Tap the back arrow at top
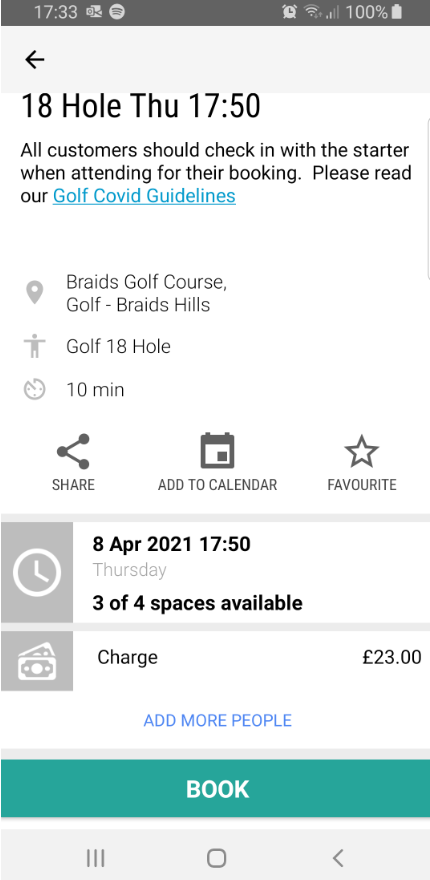 coord(34,59)
